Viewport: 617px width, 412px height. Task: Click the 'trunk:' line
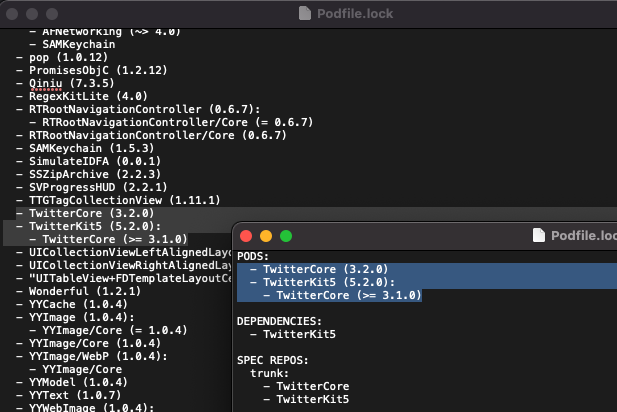270,373
